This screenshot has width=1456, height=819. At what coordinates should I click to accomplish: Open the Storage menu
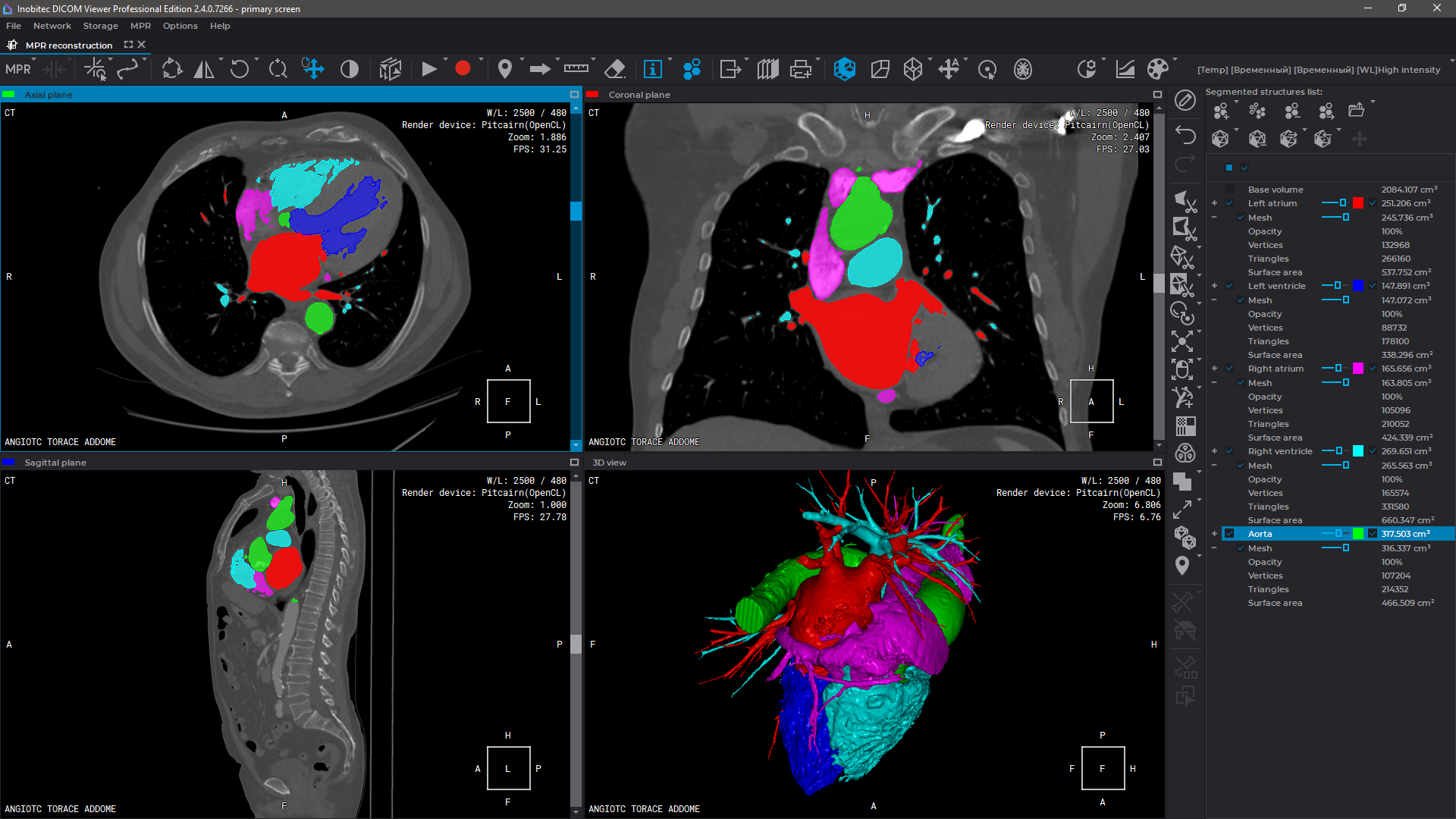point(101,25)
